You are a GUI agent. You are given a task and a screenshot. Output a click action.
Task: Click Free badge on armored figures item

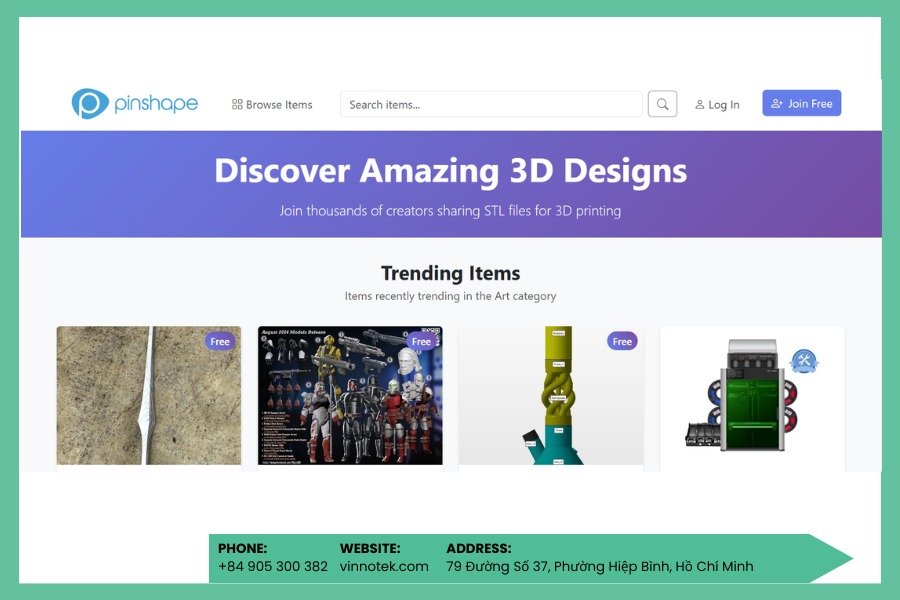[x=421, y=342]
